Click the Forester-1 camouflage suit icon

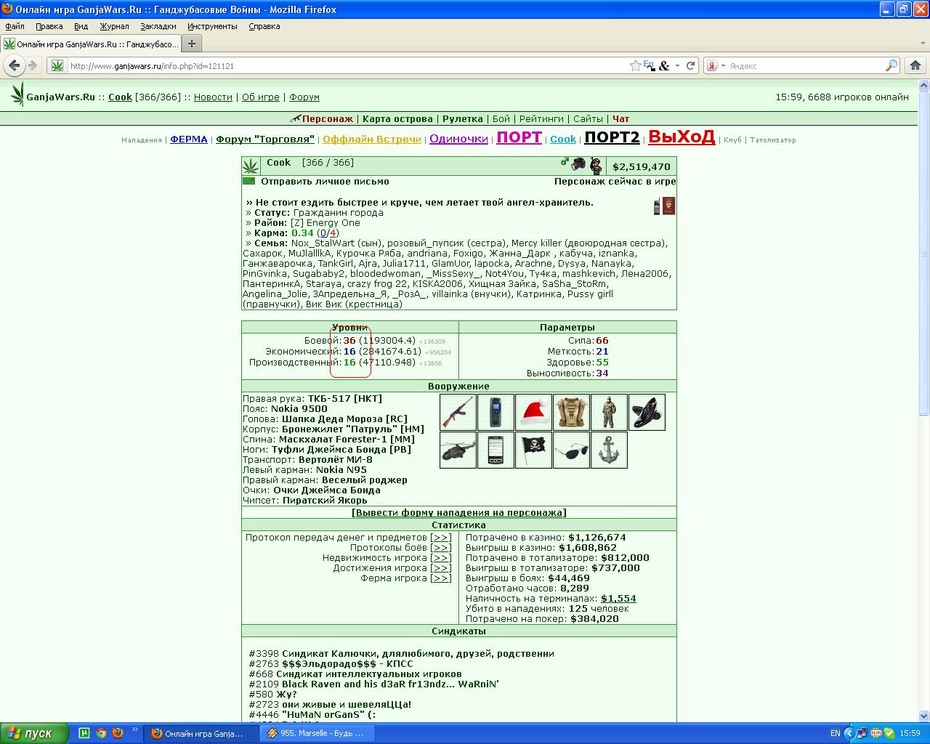(609, 412)
